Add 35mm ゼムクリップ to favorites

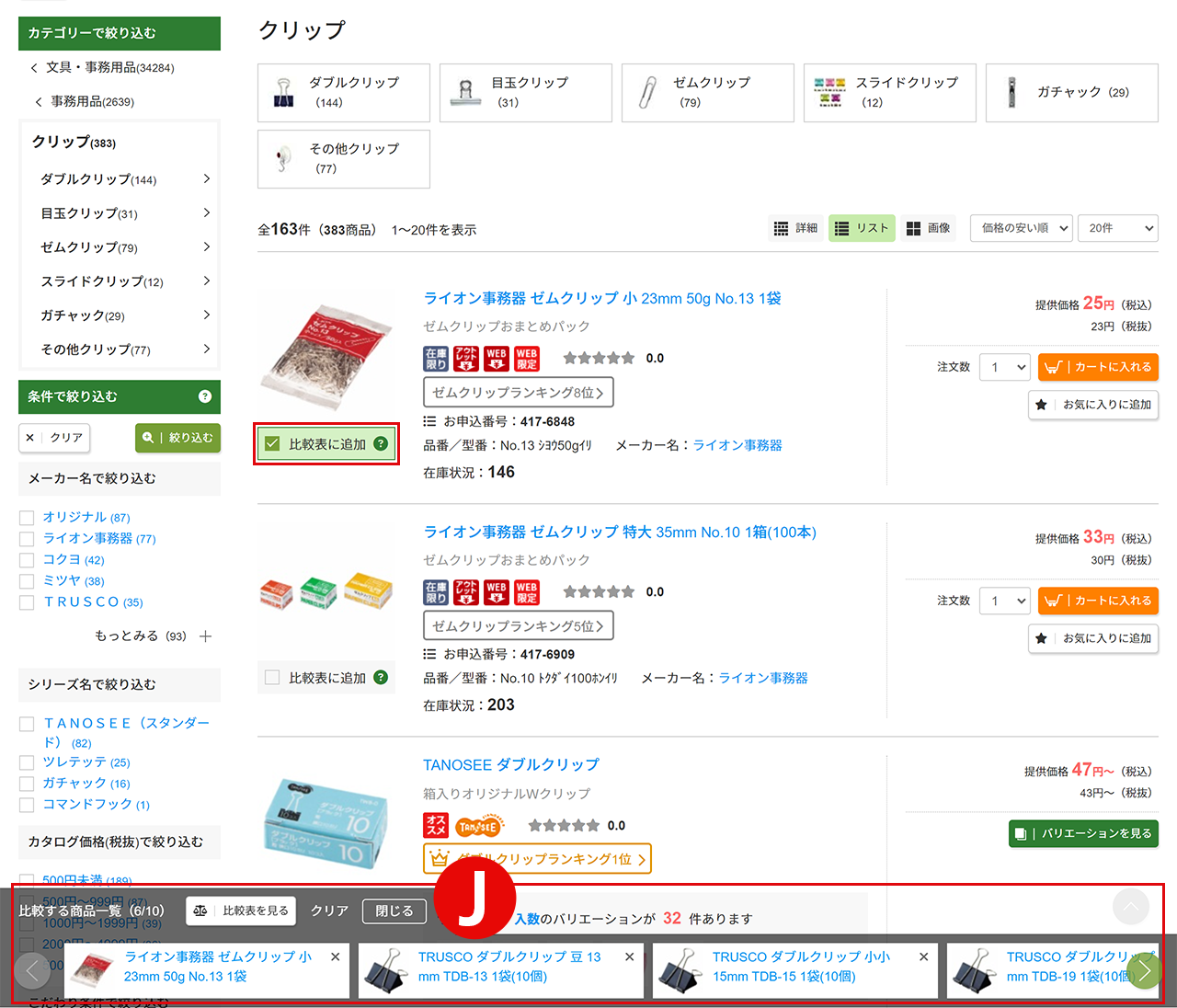(x=1093, y=638)
